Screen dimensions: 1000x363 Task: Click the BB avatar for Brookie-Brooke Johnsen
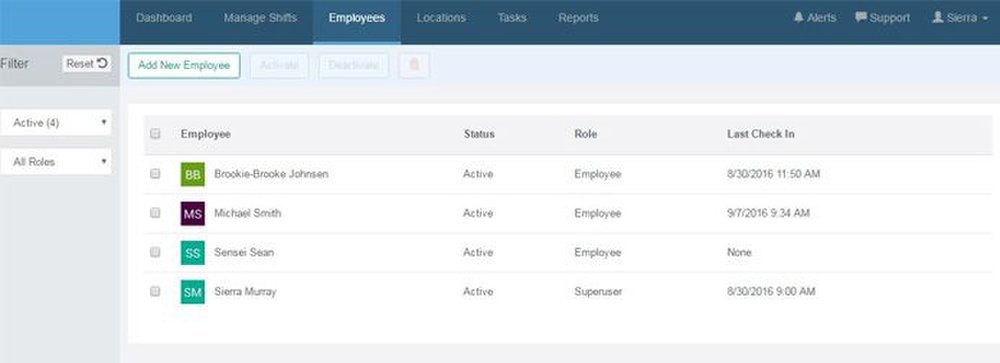pyautogui.click(x=193, y=174)
